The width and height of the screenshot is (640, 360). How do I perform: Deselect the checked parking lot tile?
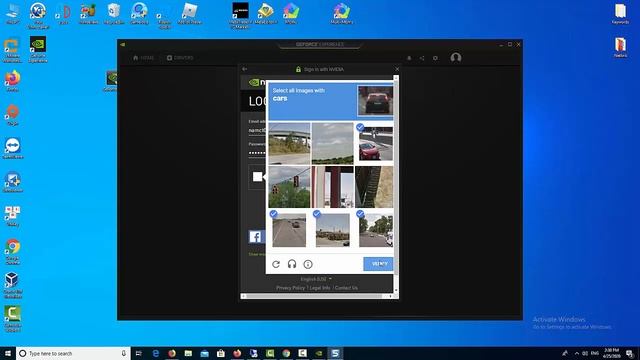coord(333,230)
